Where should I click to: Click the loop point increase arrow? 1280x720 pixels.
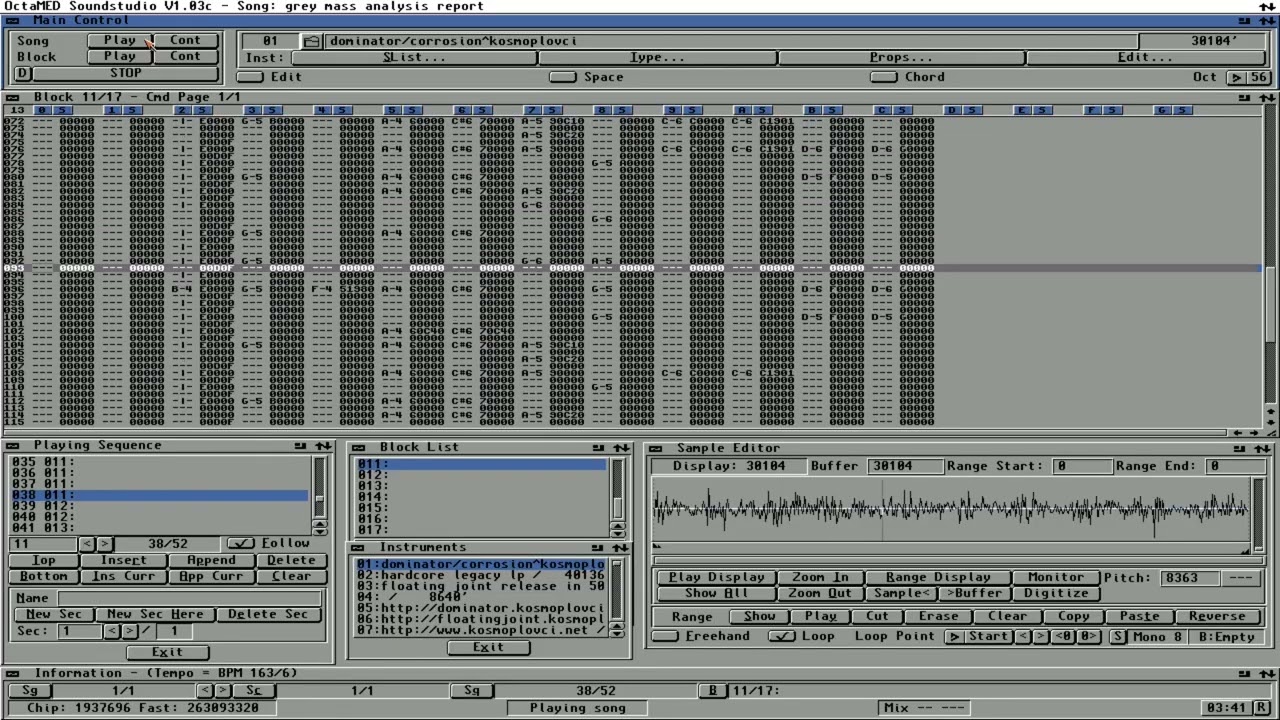point(1041,637)
